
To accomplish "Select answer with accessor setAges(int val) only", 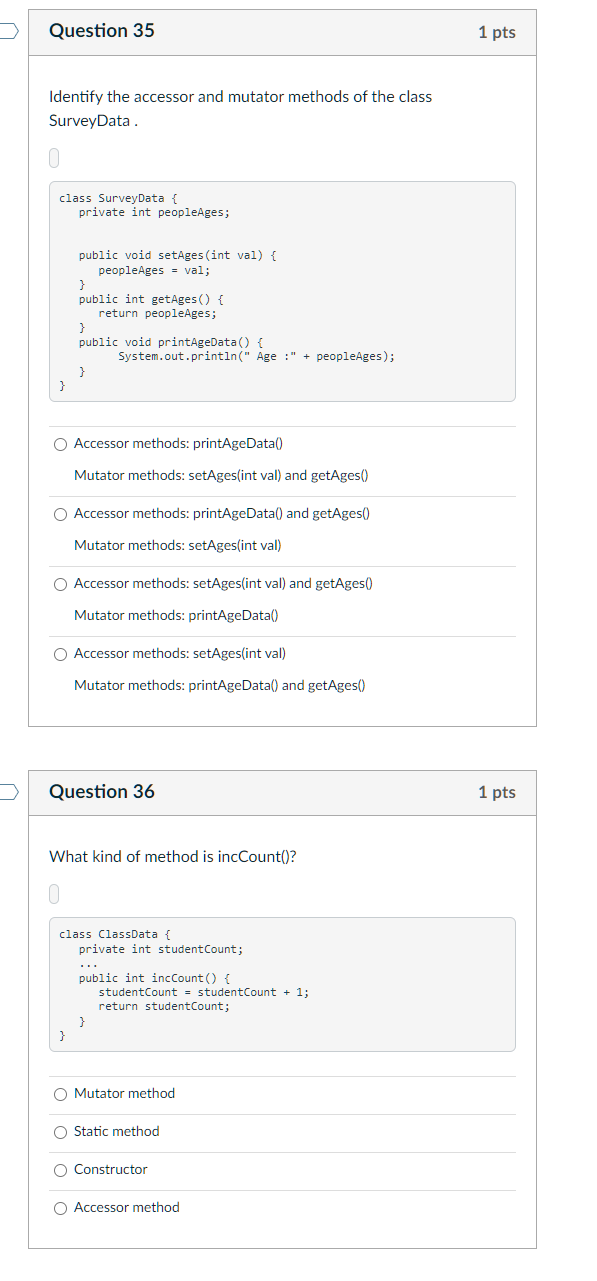I will (61, 653).
